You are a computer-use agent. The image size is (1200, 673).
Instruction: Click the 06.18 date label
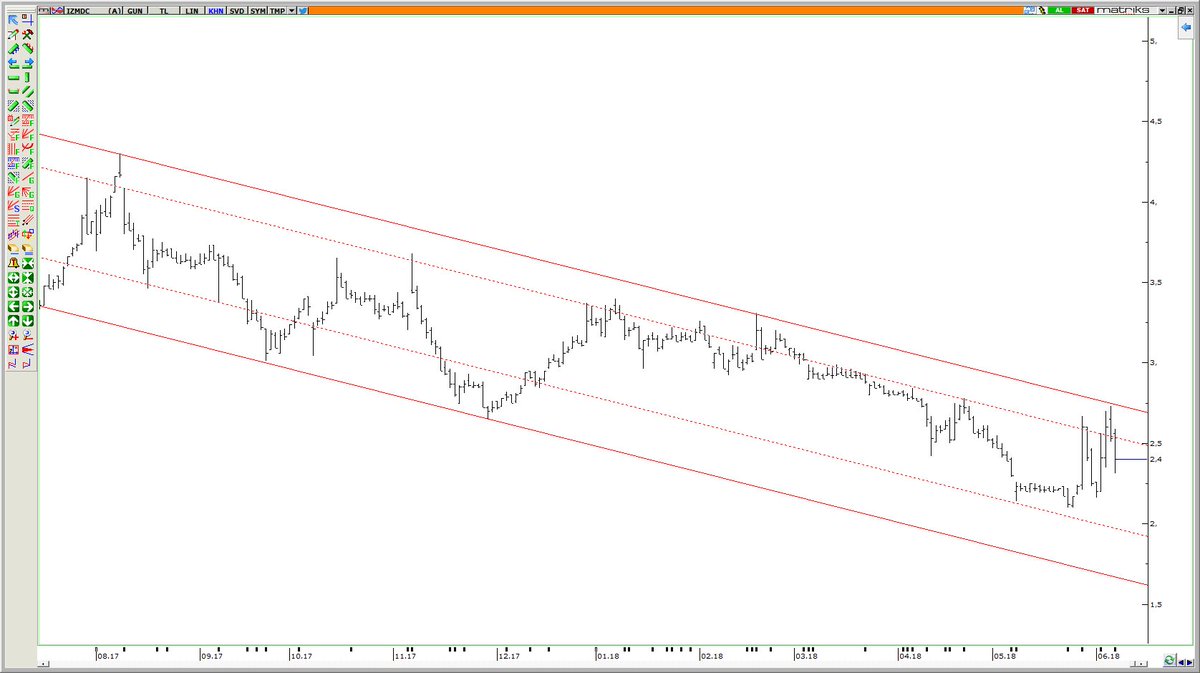click(x=1107, y=656)
